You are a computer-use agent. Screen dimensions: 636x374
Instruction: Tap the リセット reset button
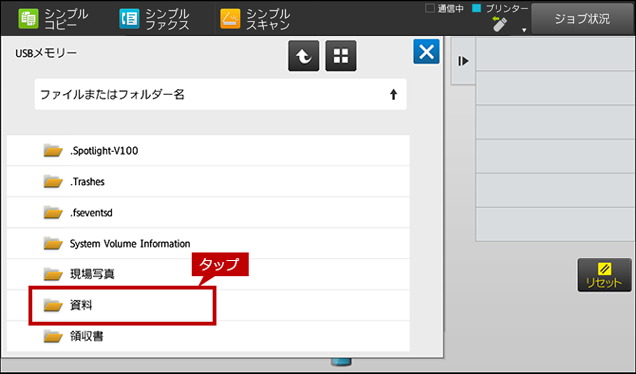[604, 275]
